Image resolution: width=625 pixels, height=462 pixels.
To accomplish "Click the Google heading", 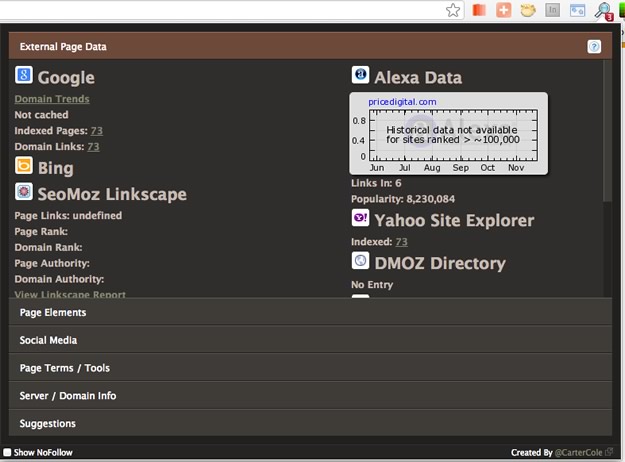I will (x=66, y=77).
